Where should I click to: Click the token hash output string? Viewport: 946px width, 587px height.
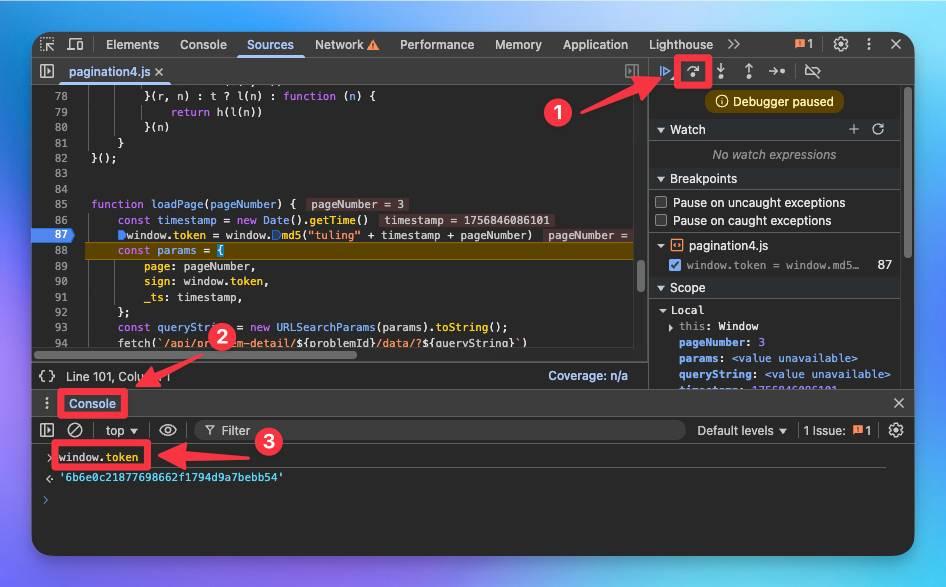(171, 477)
